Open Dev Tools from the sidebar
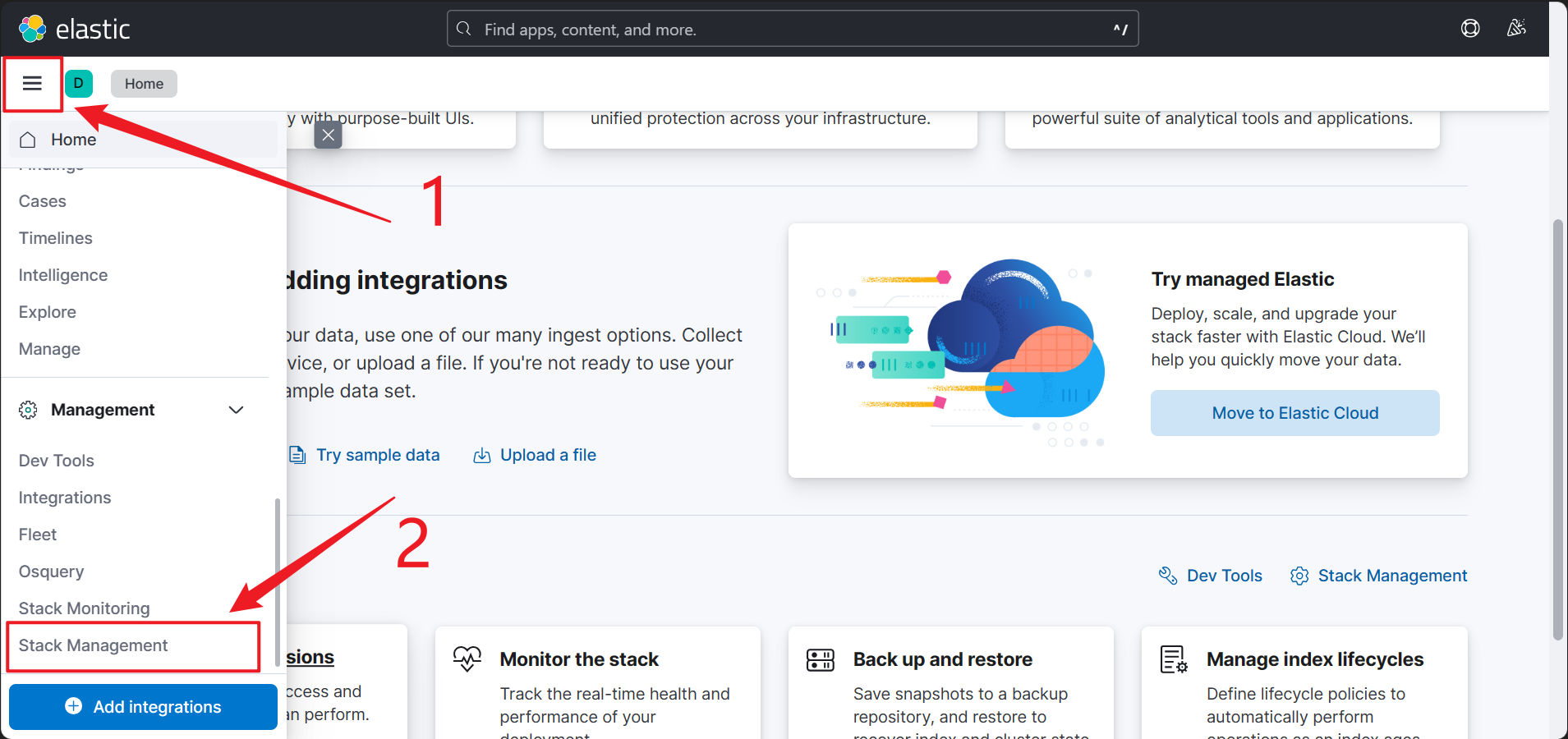This screenshot has height=739, width=1568. click(57, 461)
